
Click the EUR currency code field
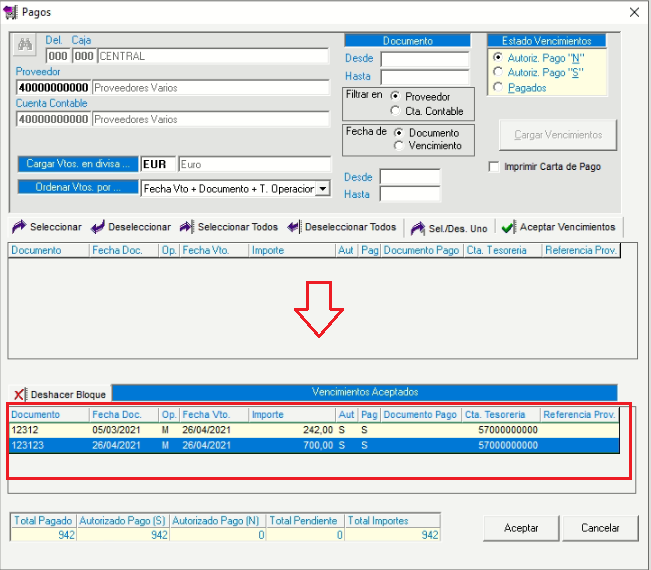[158, 164]
